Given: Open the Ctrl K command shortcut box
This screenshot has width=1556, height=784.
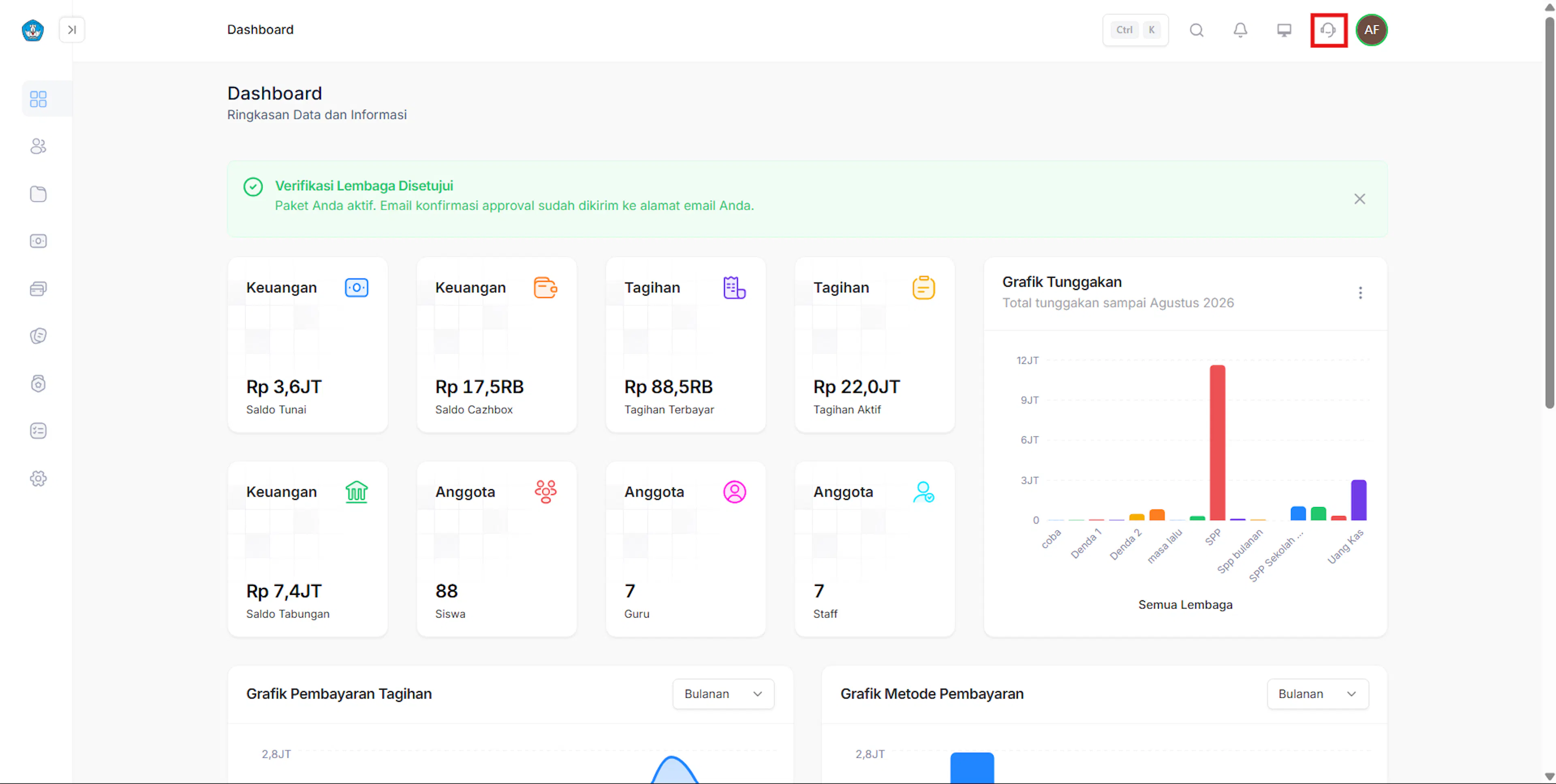Looking at the screenshot, I should coord(1135,30).
